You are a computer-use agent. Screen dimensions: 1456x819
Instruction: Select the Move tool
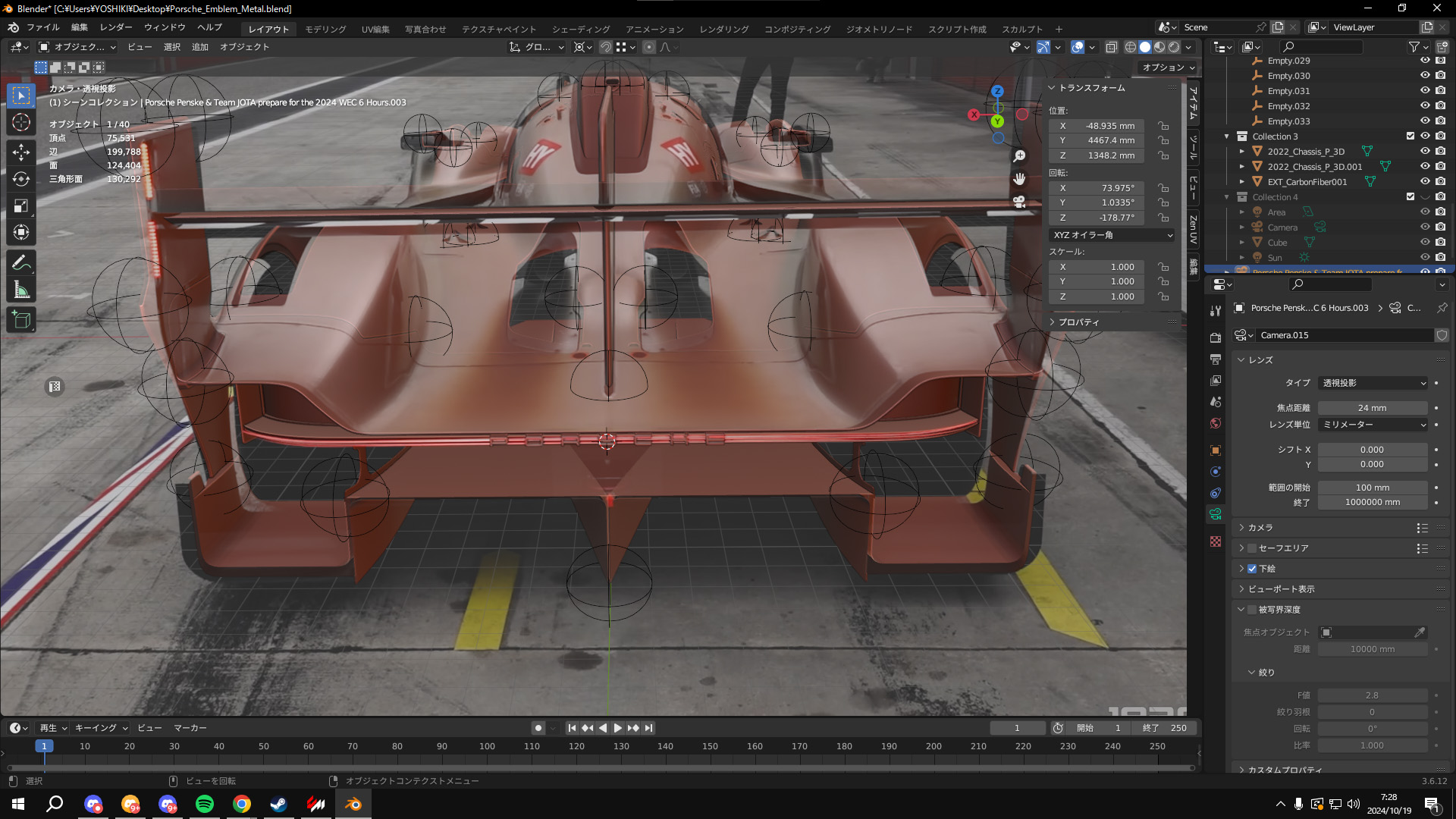point(21,152)
